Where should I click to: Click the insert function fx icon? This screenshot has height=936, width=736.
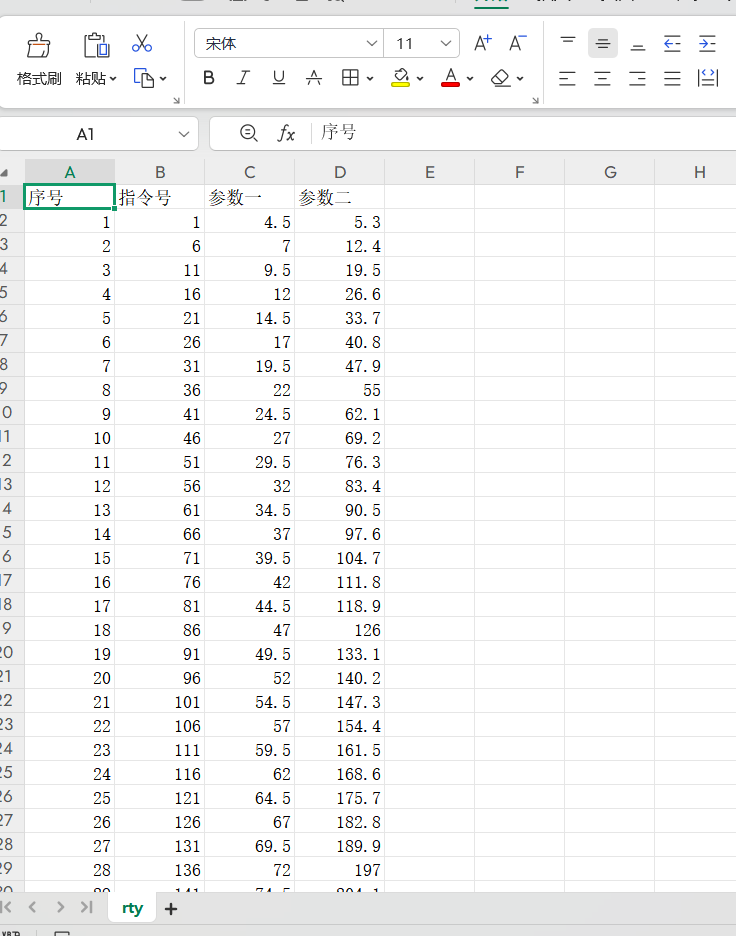tap(286, 133)
